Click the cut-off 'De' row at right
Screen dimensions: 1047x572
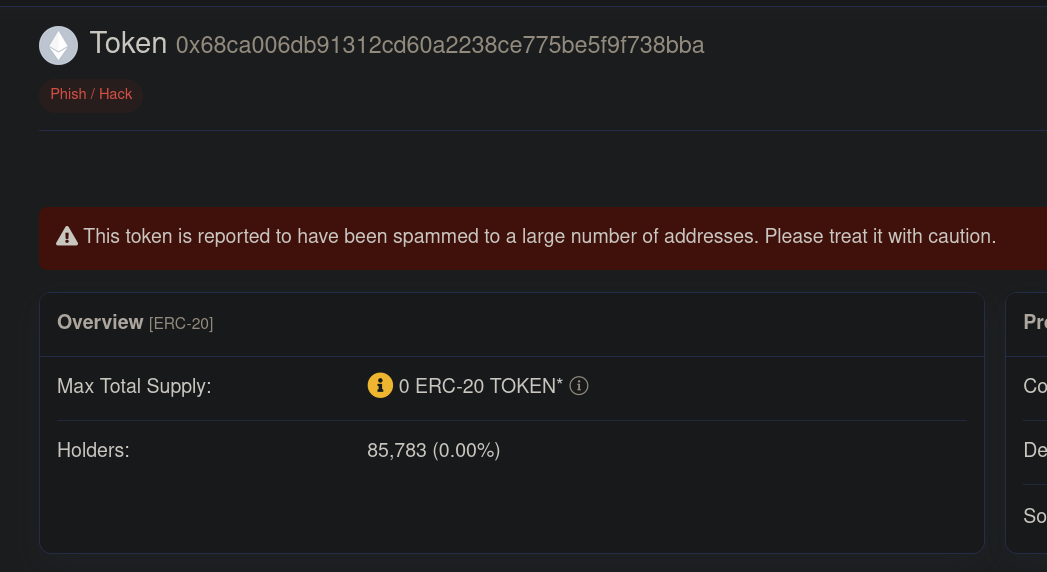pyautogui.click(x=1034, y=450)
